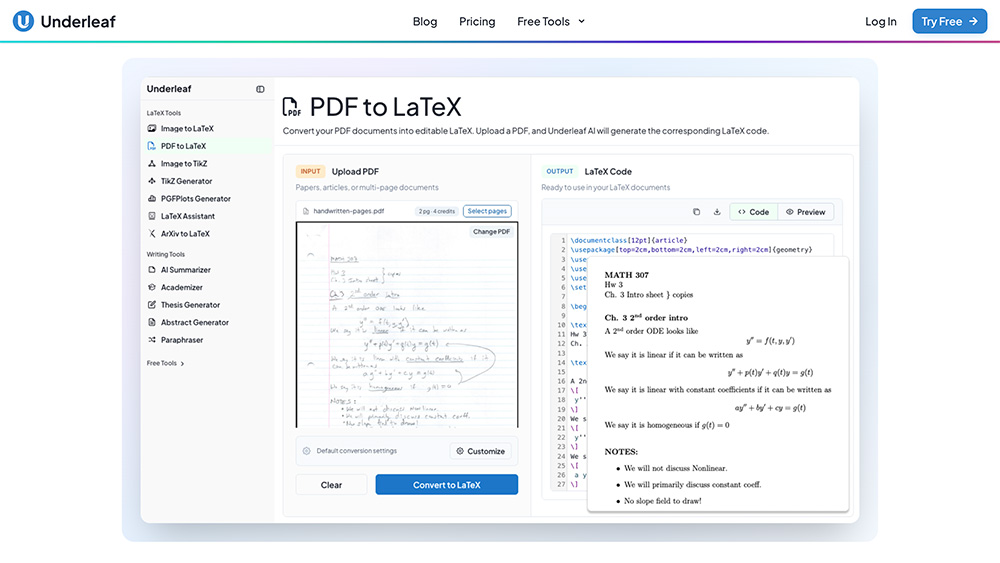Image resolution: width=1000 pixels, height=563 pixels.
Task: Click the Image to LaTeX icon
Action: click(152, 128)
